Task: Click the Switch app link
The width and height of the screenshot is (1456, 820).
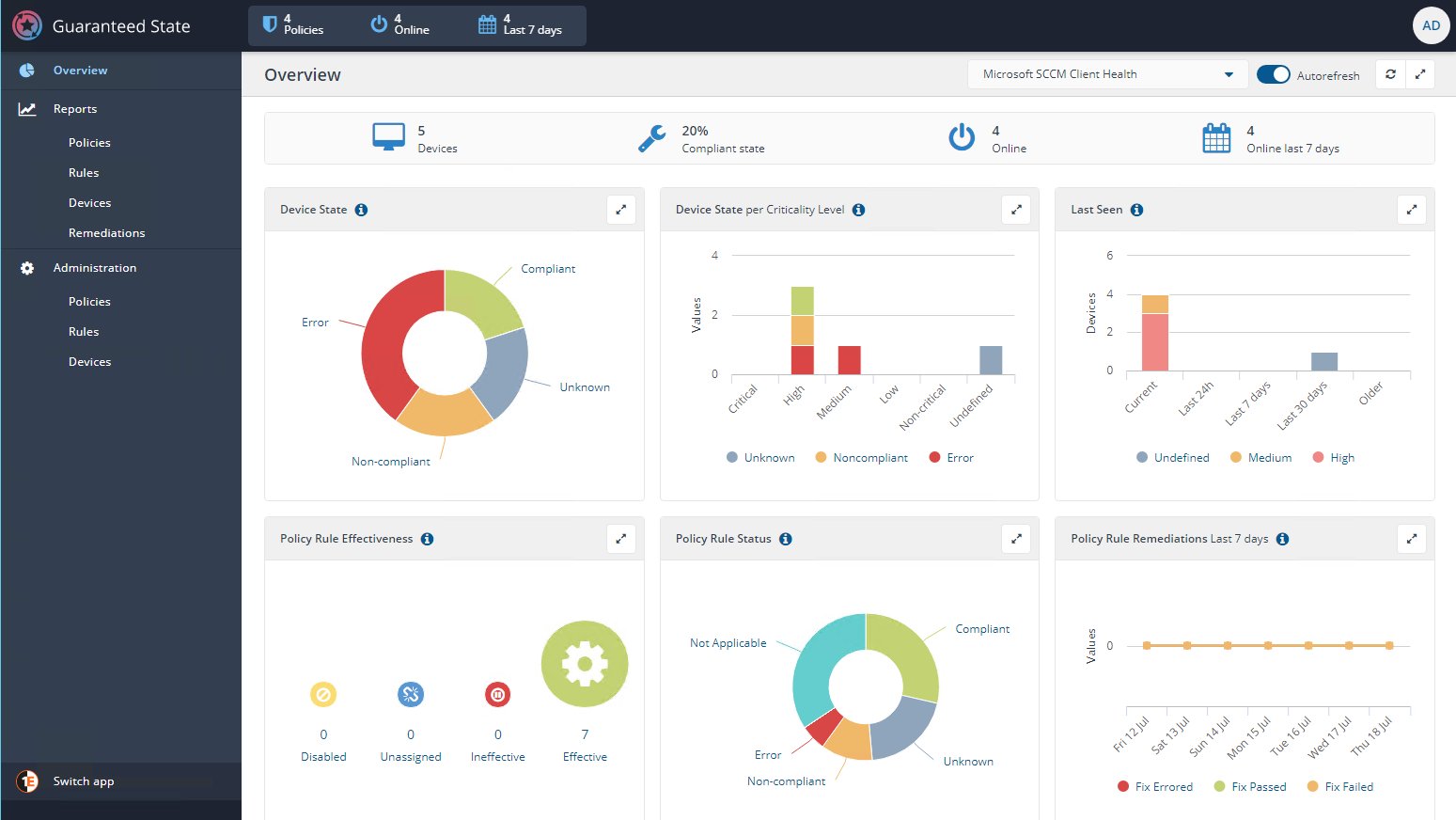Action: pyautogui.click(x=84, y=781)
